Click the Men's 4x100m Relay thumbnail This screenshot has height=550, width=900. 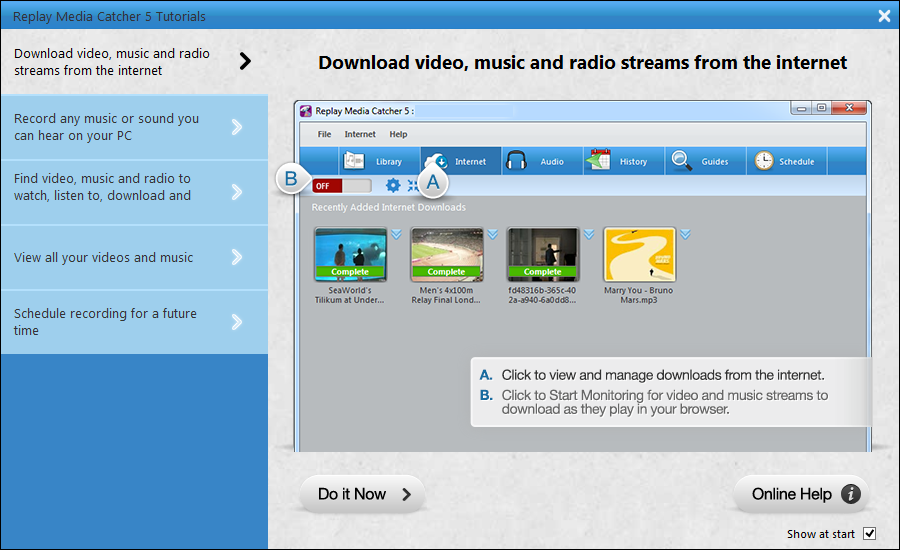[x=447, y=254]
